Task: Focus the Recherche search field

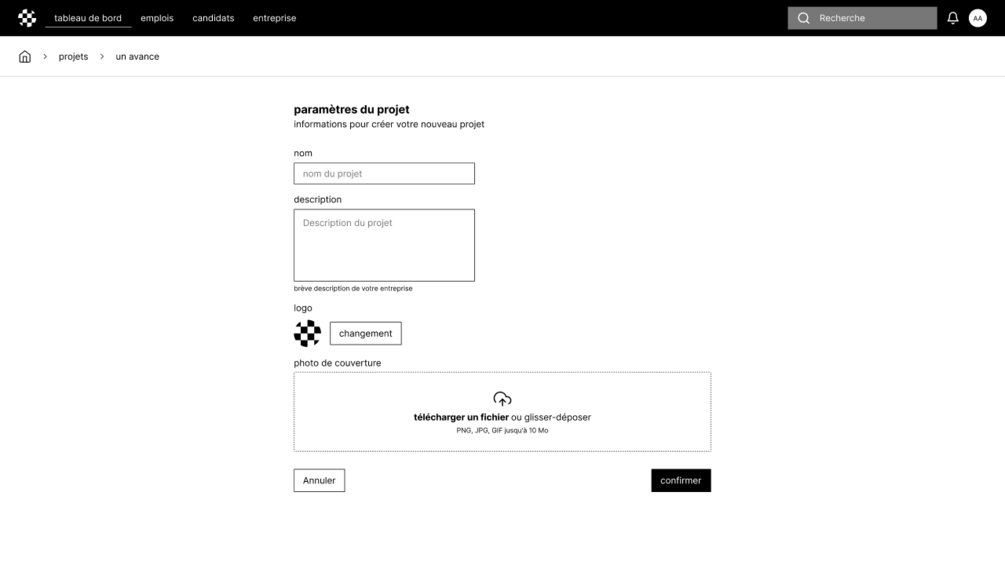Action: (862, 18)
